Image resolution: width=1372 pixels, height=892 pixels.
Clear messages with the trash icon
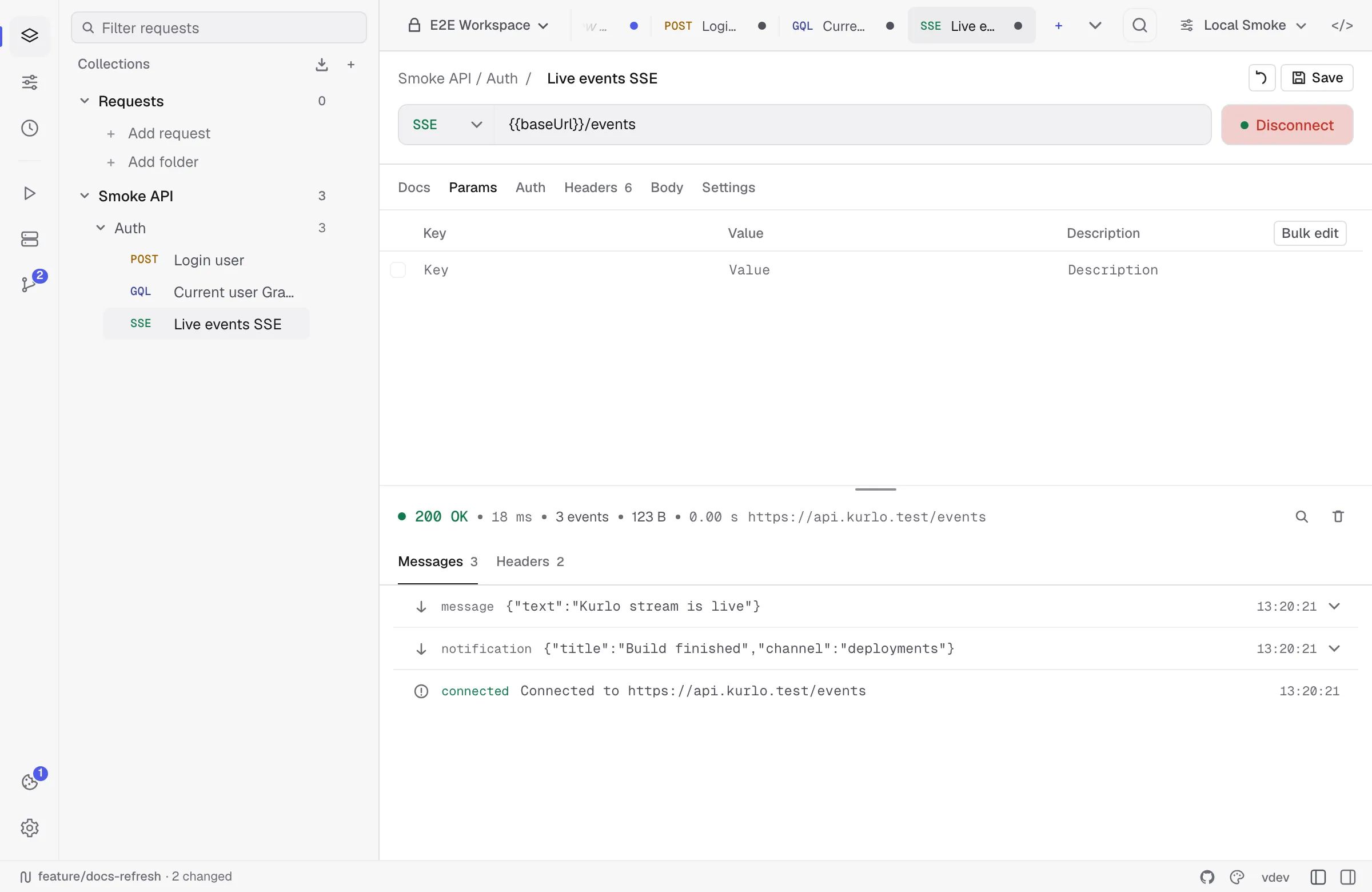click(1338, 517)
